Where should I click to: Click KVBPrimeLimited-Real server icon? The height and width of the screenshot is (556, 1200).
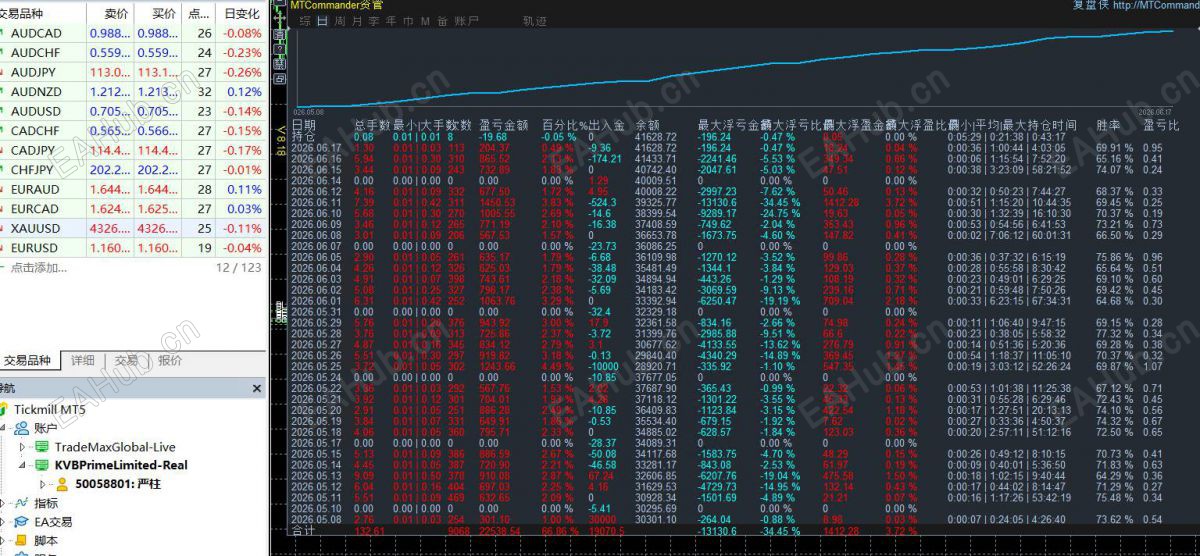[x=41, y=465]
